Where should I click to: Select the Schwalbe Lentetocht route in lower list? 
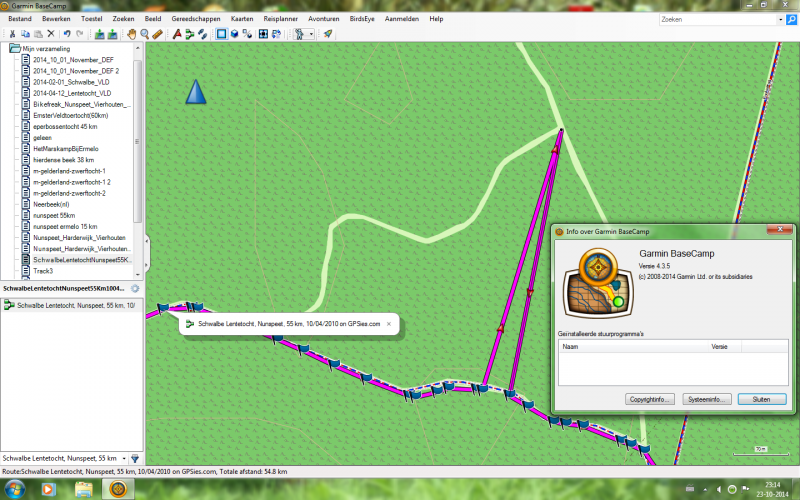click(x=71, y=305)
